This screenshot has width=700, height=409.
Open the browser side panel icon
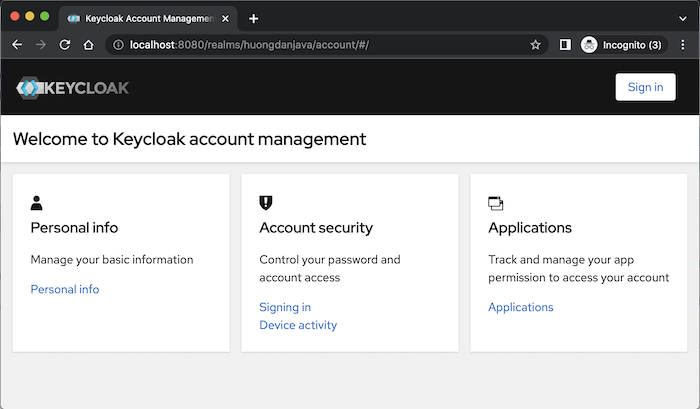pyautogui.click(x=565, y=45)
